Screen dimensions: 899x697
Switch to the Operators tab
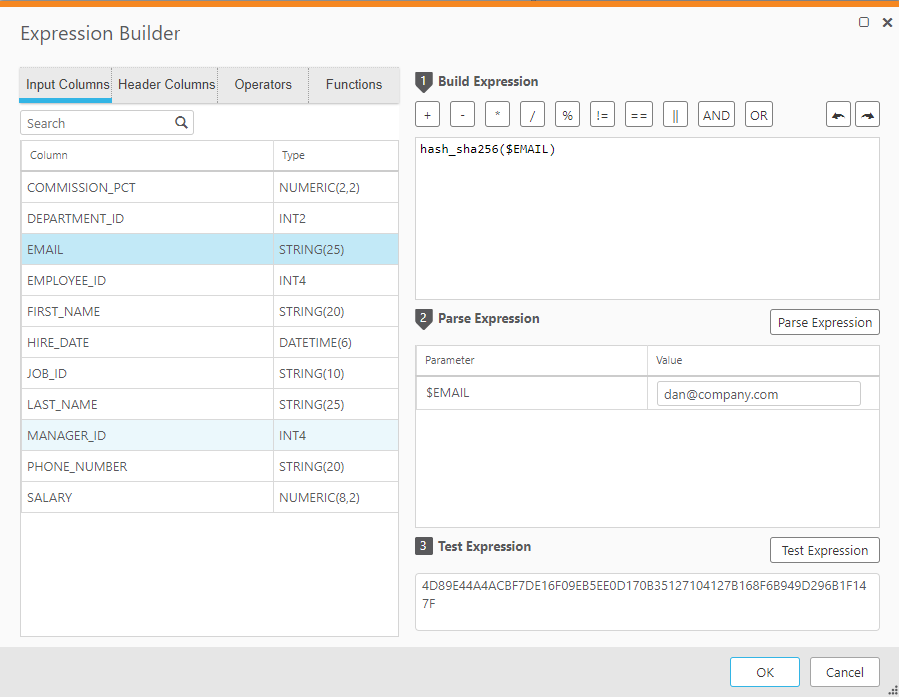click(262, 85)
